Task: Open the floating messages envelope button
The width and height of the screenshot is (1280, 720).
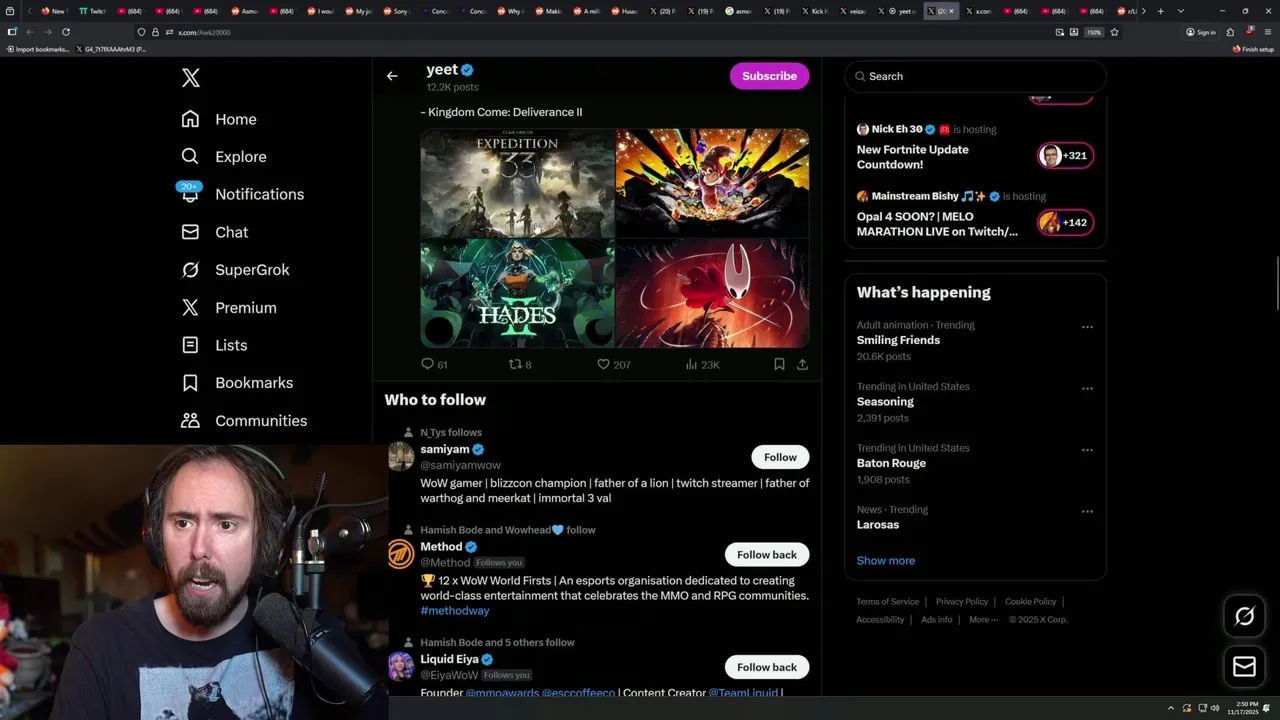Action: [x=1244, y=666]
